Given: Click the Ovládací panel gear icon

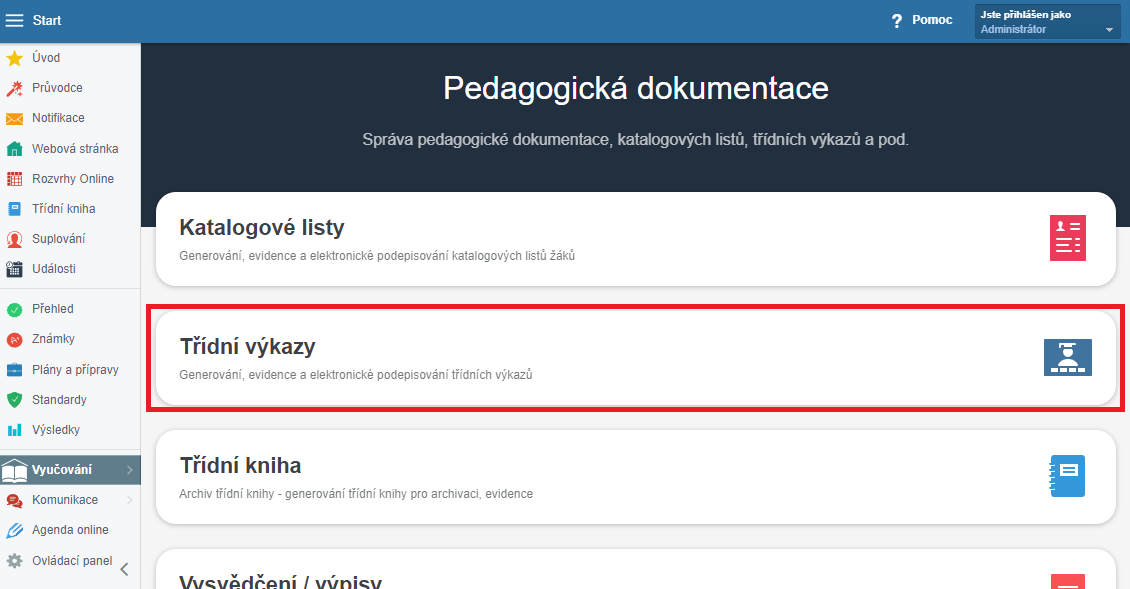Looking at the screenshot, I should point(14,561).
